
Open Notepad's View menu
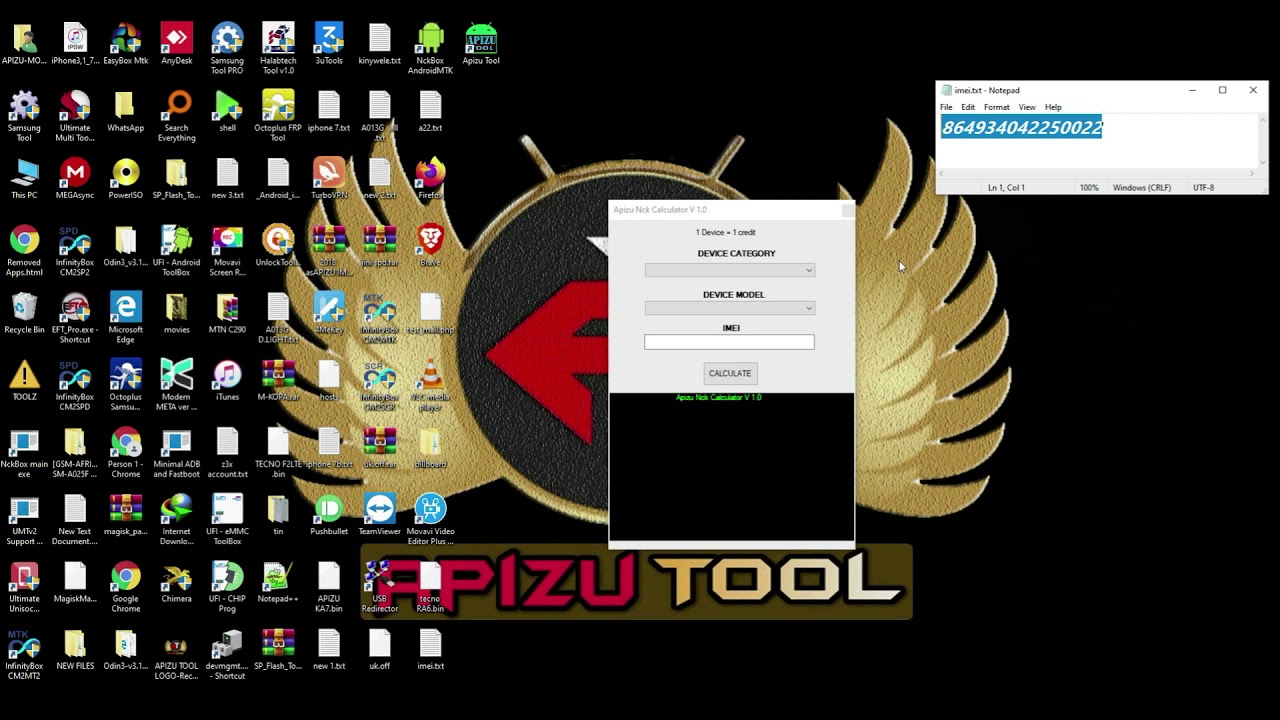1027,107
